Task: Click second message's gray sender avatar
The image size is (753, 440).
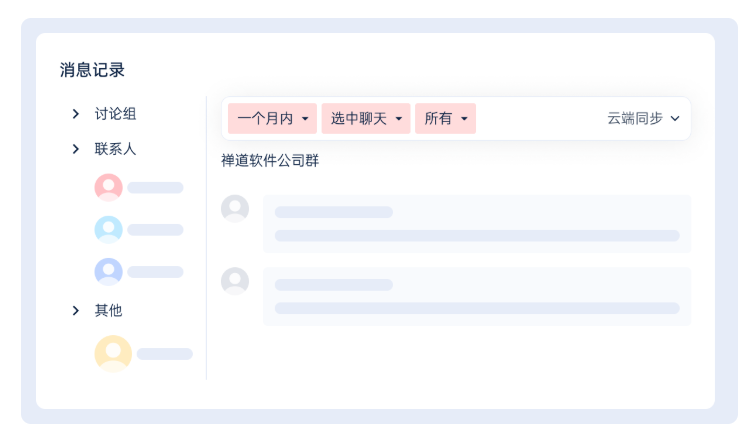Action: pos(235,281)
